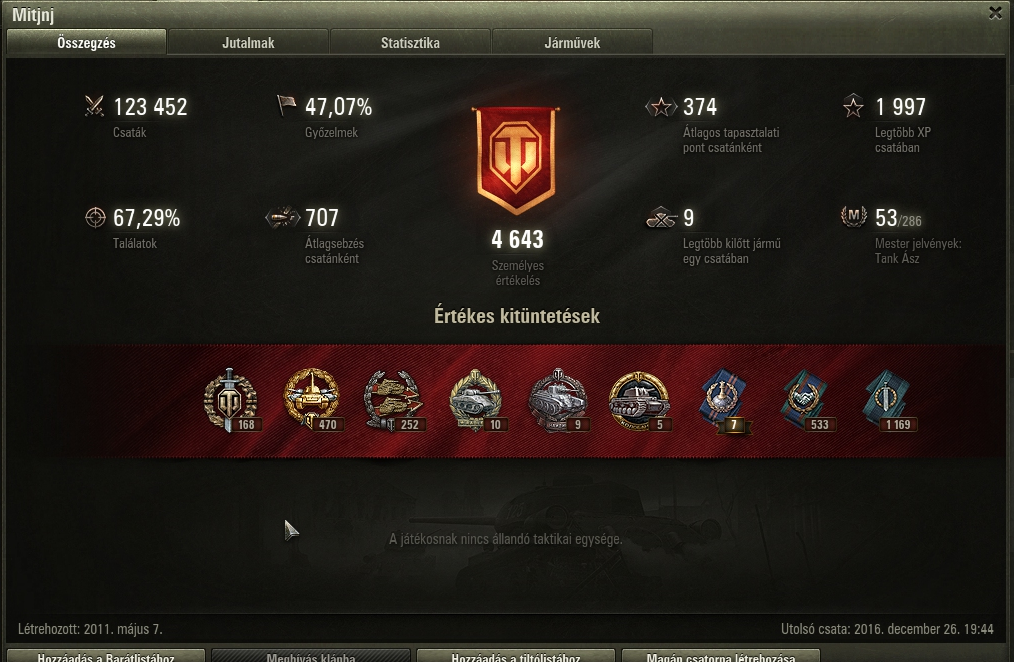
Task: Click the blue ribbon medal showing 7
Action: pyautogui.click(x=724, y=401)
